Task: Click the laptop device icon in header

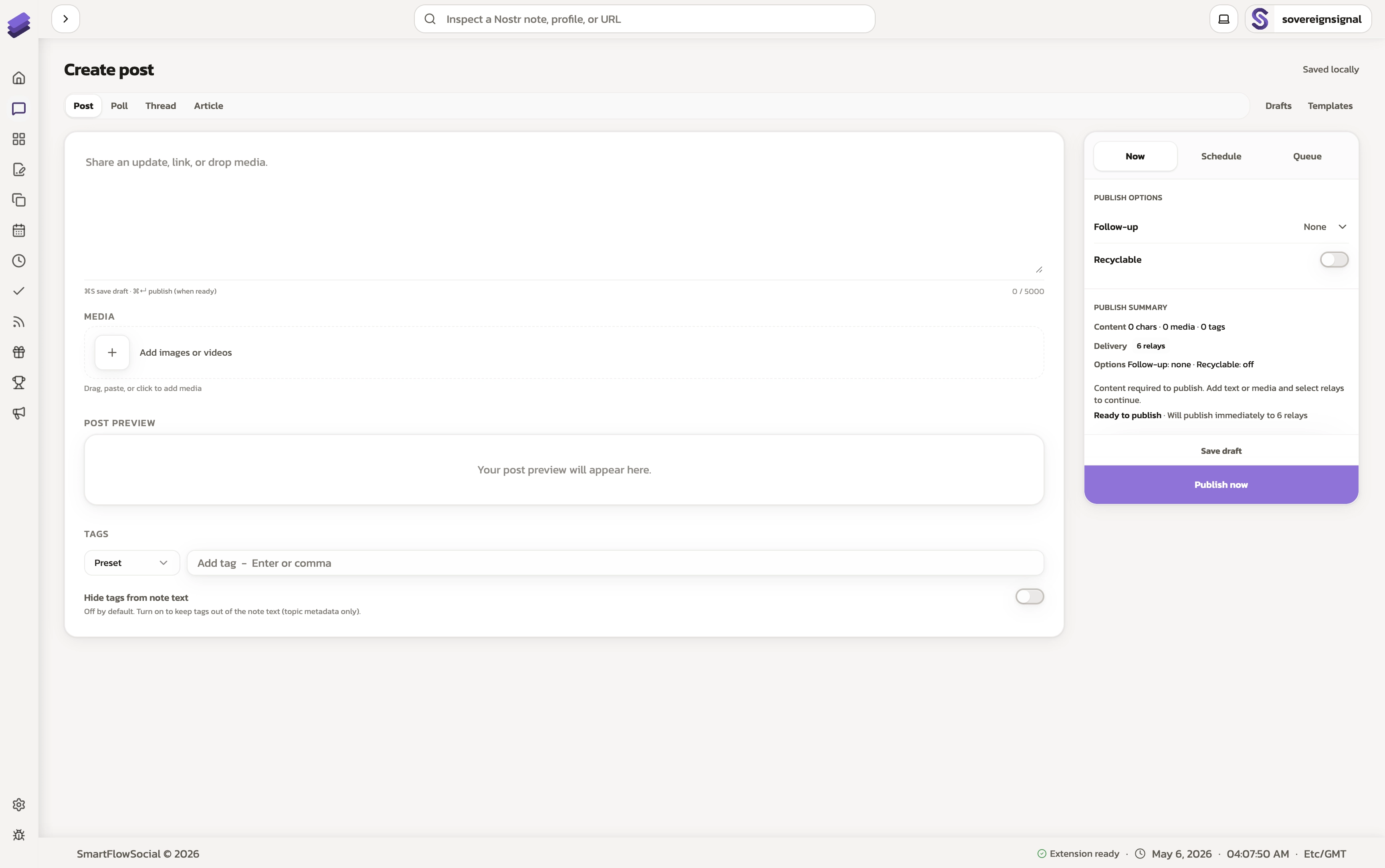Action: 1223,19
